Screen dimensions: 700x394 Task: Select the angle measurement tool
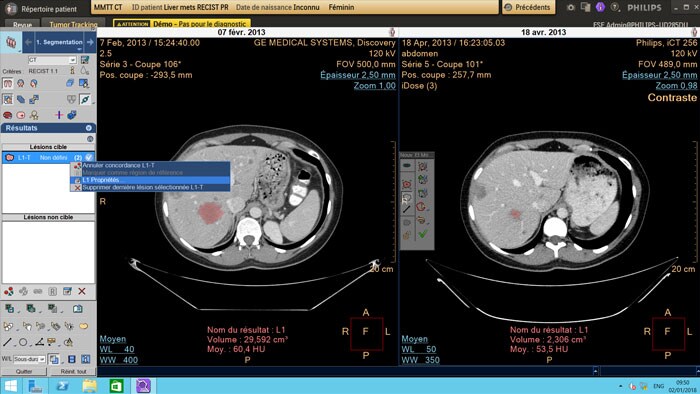point(39,343)
